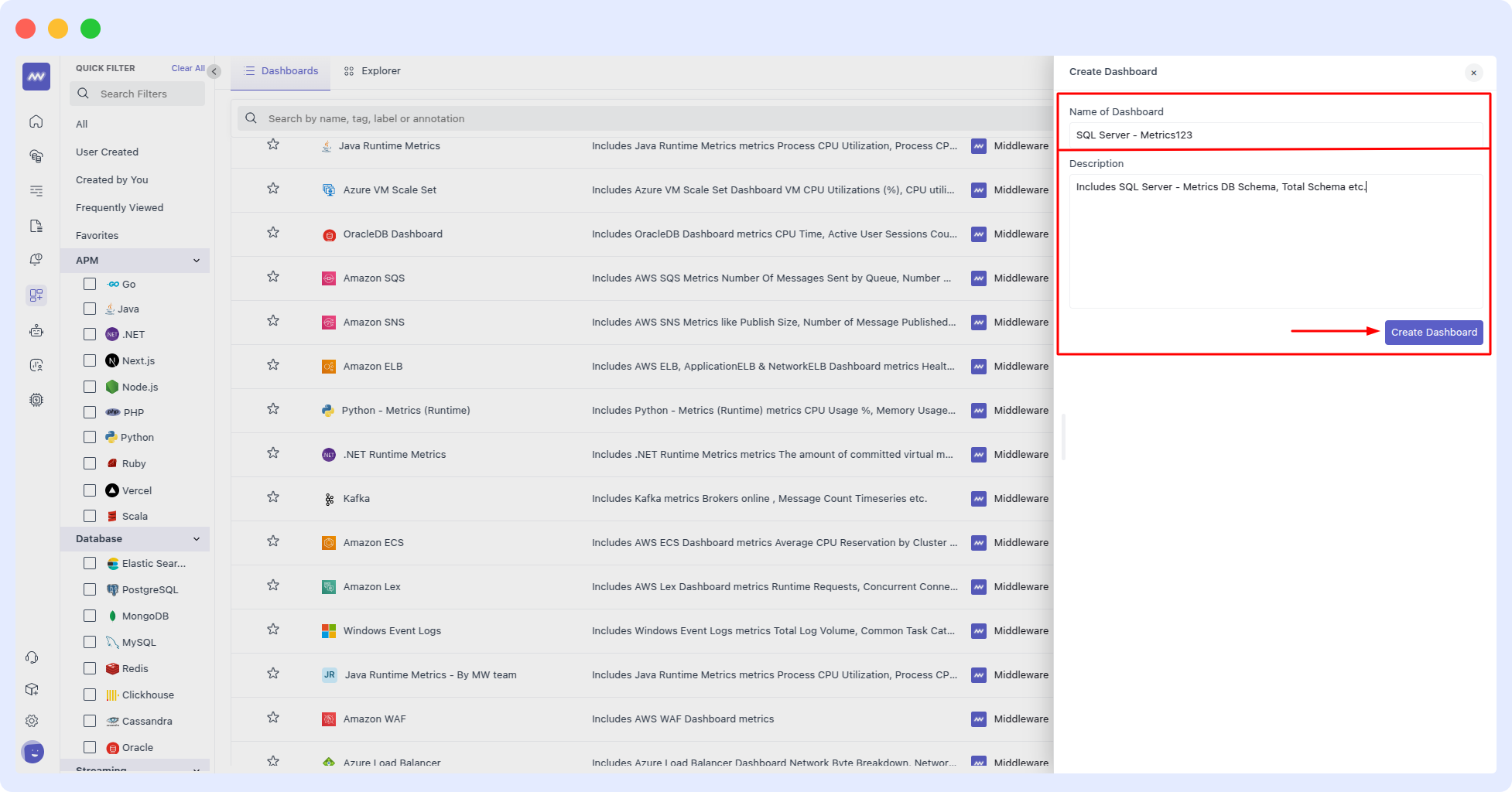Image resolution: width=1512 pixels, height=792 pixels.
Task: Check the MySQL filter checkbox
Action: click(x=89, y=642)
